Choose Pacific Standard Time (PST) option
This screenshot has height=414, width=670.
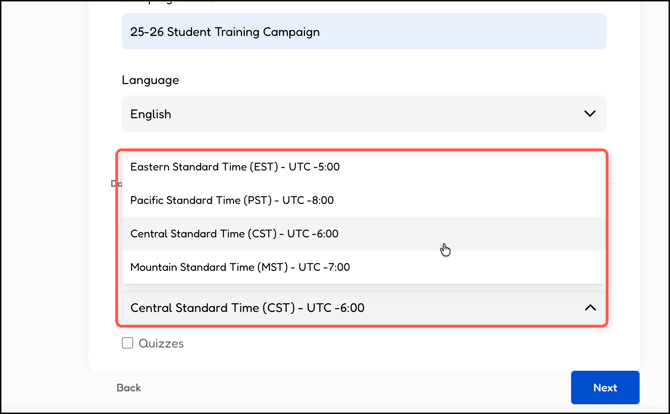[232, 200]
